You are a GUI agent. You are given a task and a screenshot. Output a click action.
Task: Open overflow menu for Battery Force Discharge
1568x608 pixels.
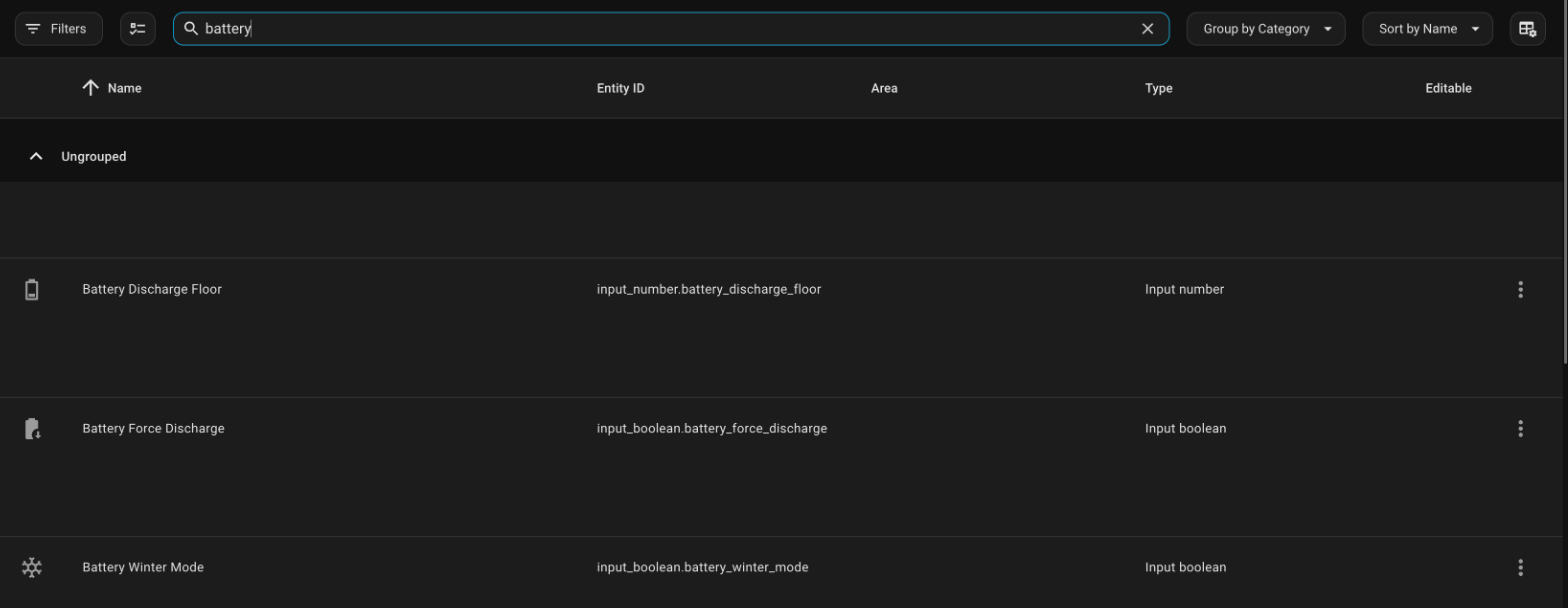[x=1520, y=429]
